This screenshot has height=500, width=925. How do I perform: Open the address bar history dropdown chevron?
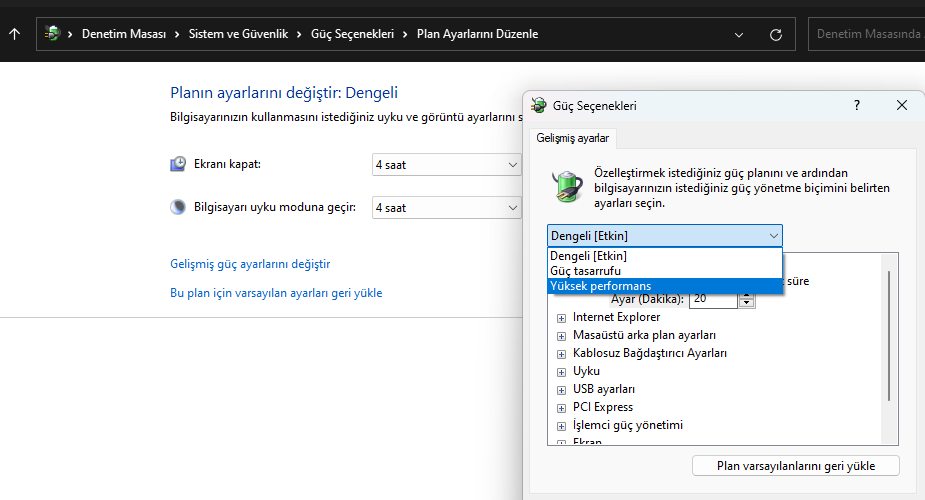[739, 34]
